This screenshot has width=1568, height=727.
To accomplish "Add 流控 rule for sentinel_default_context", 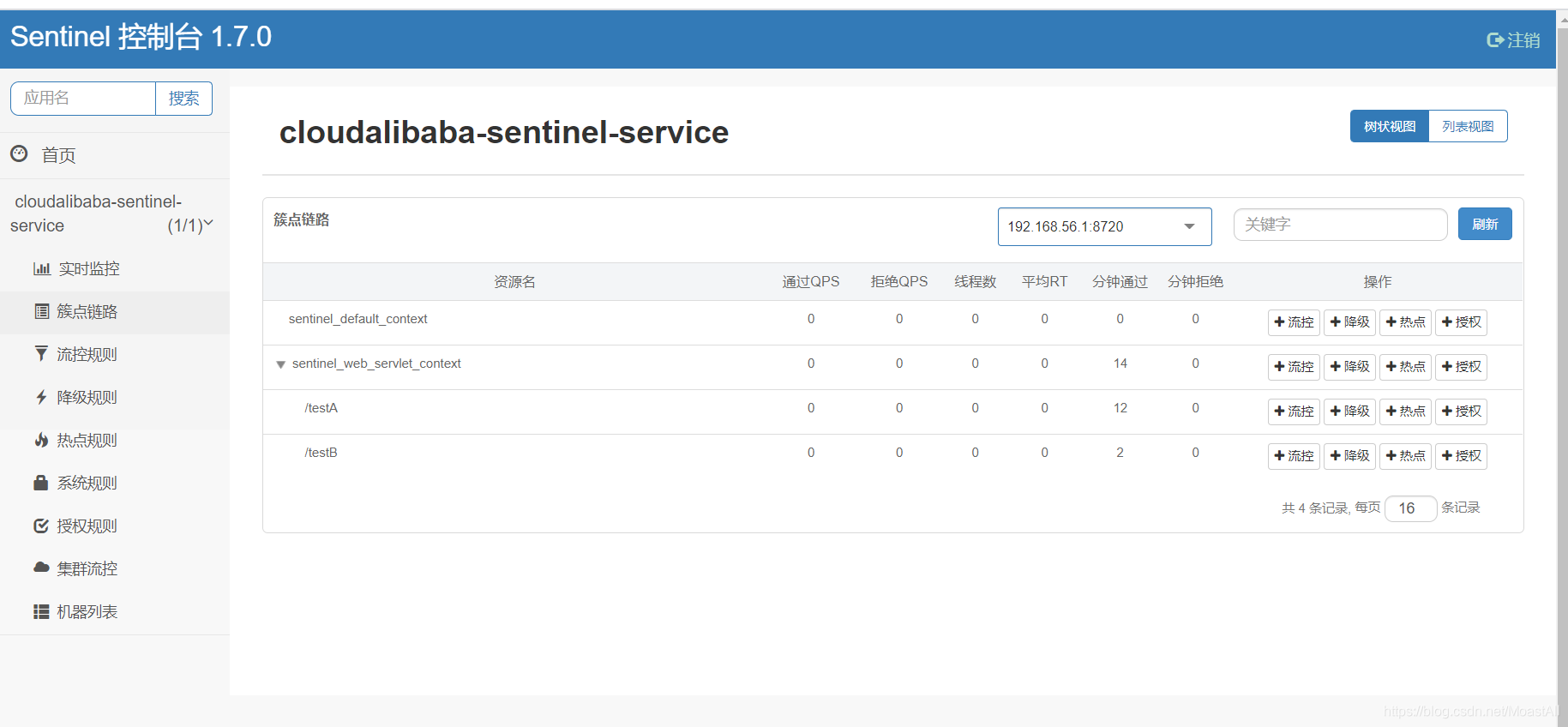I will pos(1294,322).
